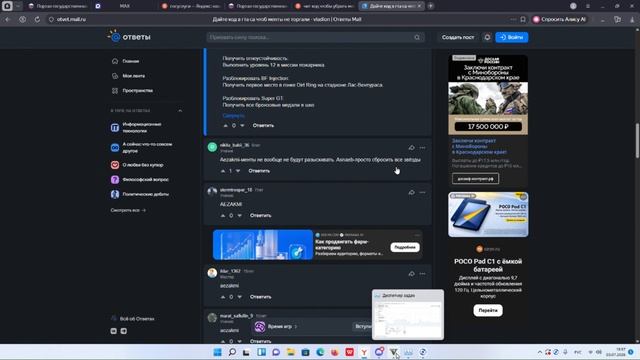Downvote the AEZAKMI uppercase answer
Screen dimensions: 640x360
coord(240,216)
